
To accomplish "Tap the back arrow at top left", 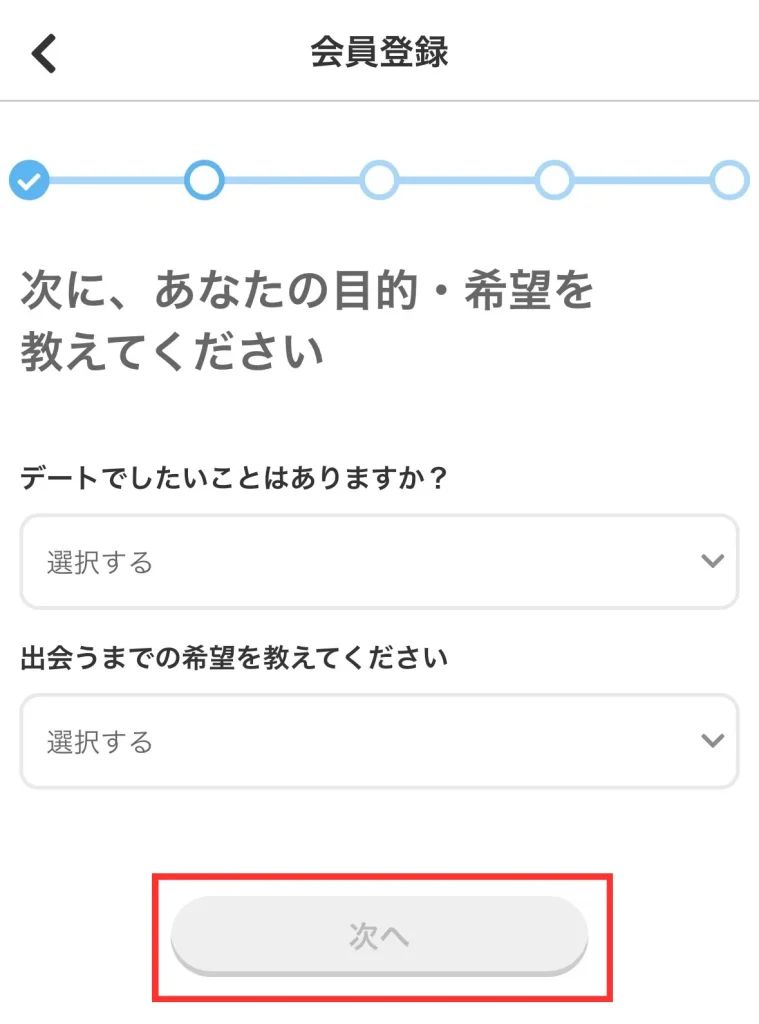I will (x=44, y=53).
